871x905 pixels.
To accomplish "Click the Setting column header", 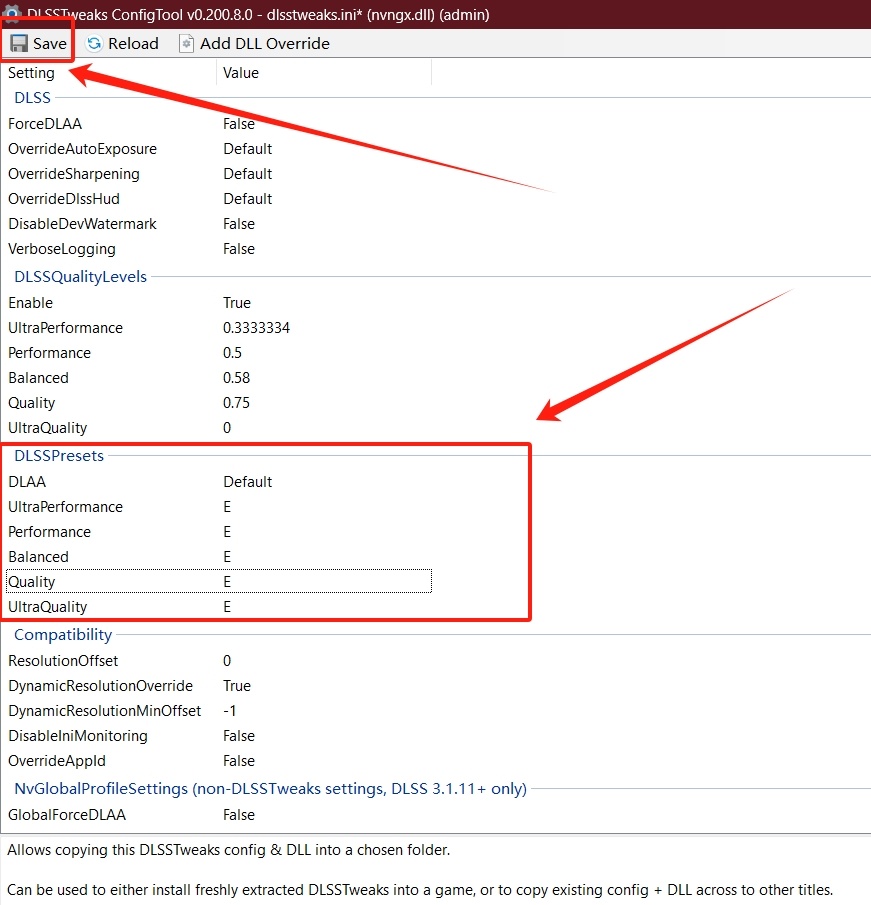I will coord(31,73).
